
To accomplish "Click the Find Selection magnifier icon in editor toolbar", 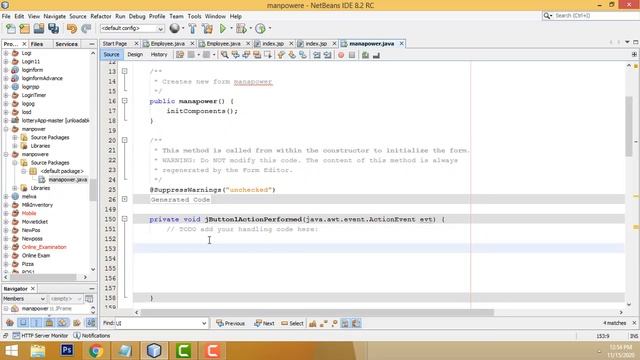I will [224, 55].
